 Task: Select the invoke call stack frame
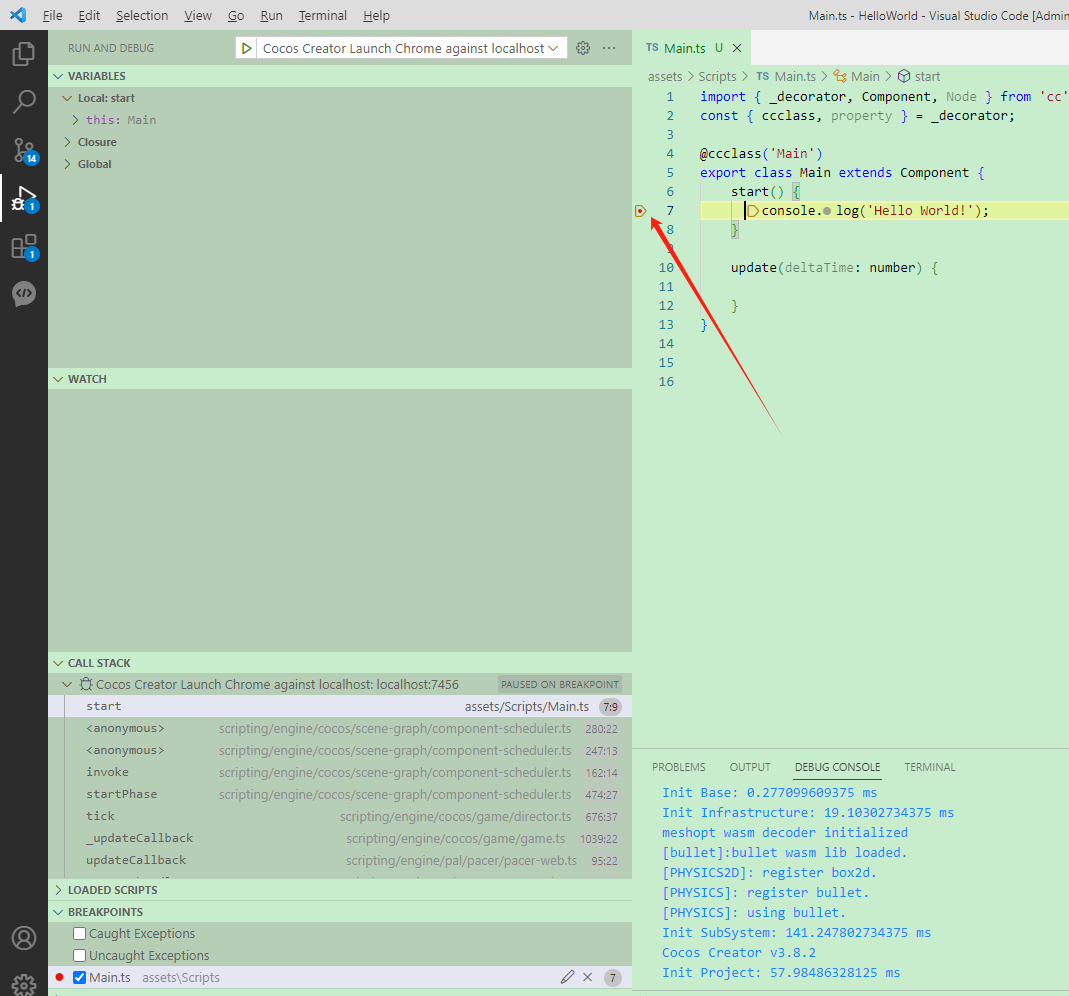pyautogui.click(x=340, y=772)
